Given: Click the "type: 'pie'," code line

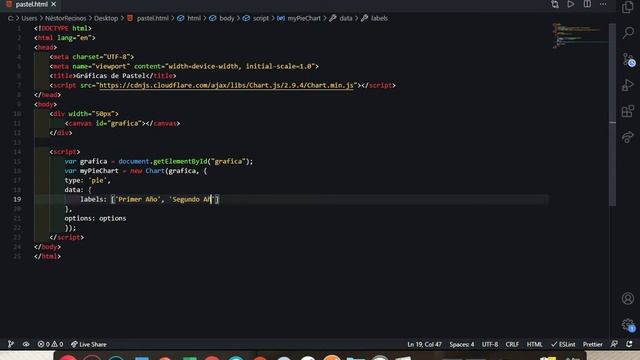Looking at the screenshot, I should coord(87,180).
